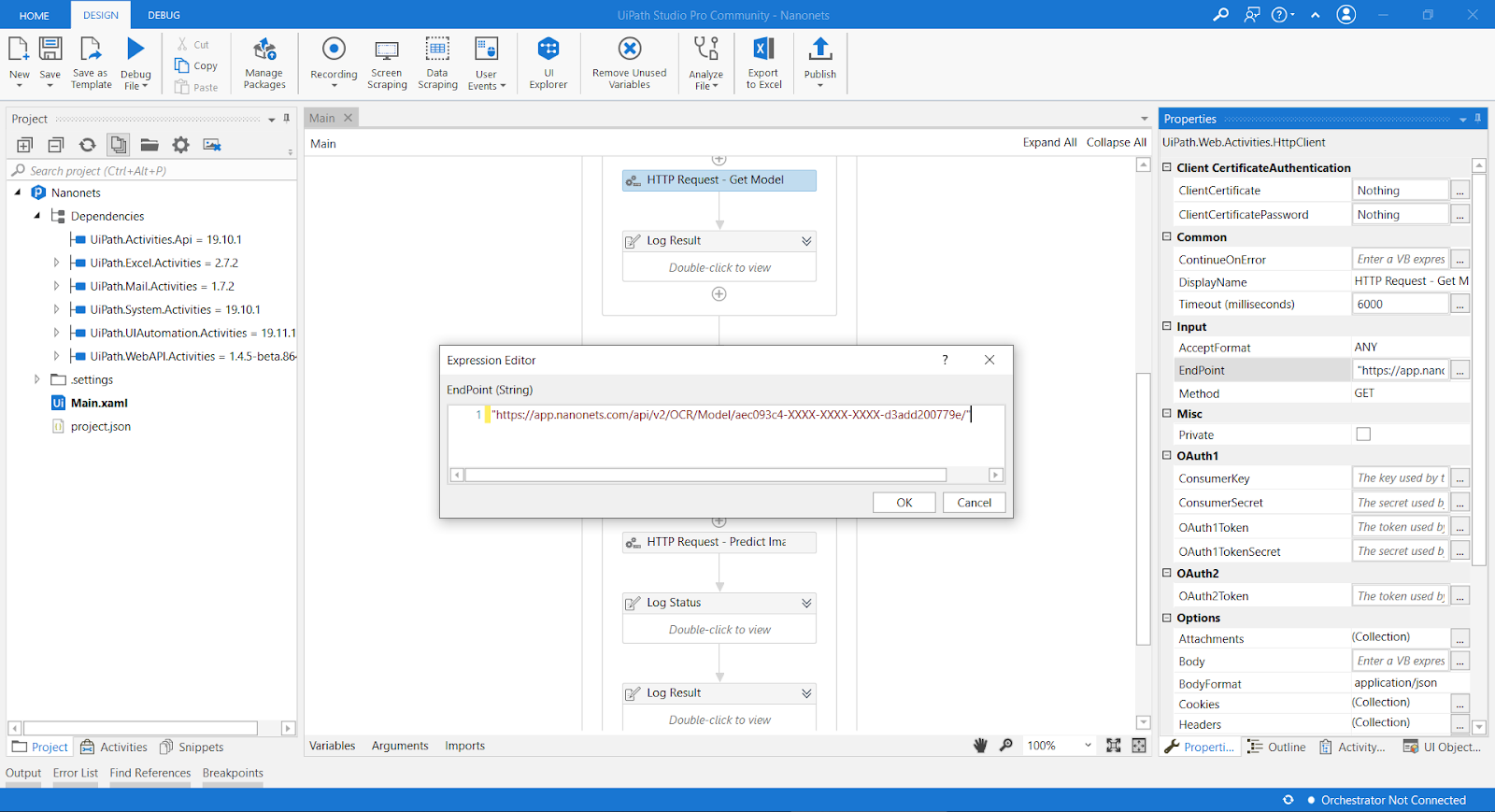Select HTTP Request - Get Model activity
The height and width of the screenshot is (812, 1495).
(x=719, y=180)
